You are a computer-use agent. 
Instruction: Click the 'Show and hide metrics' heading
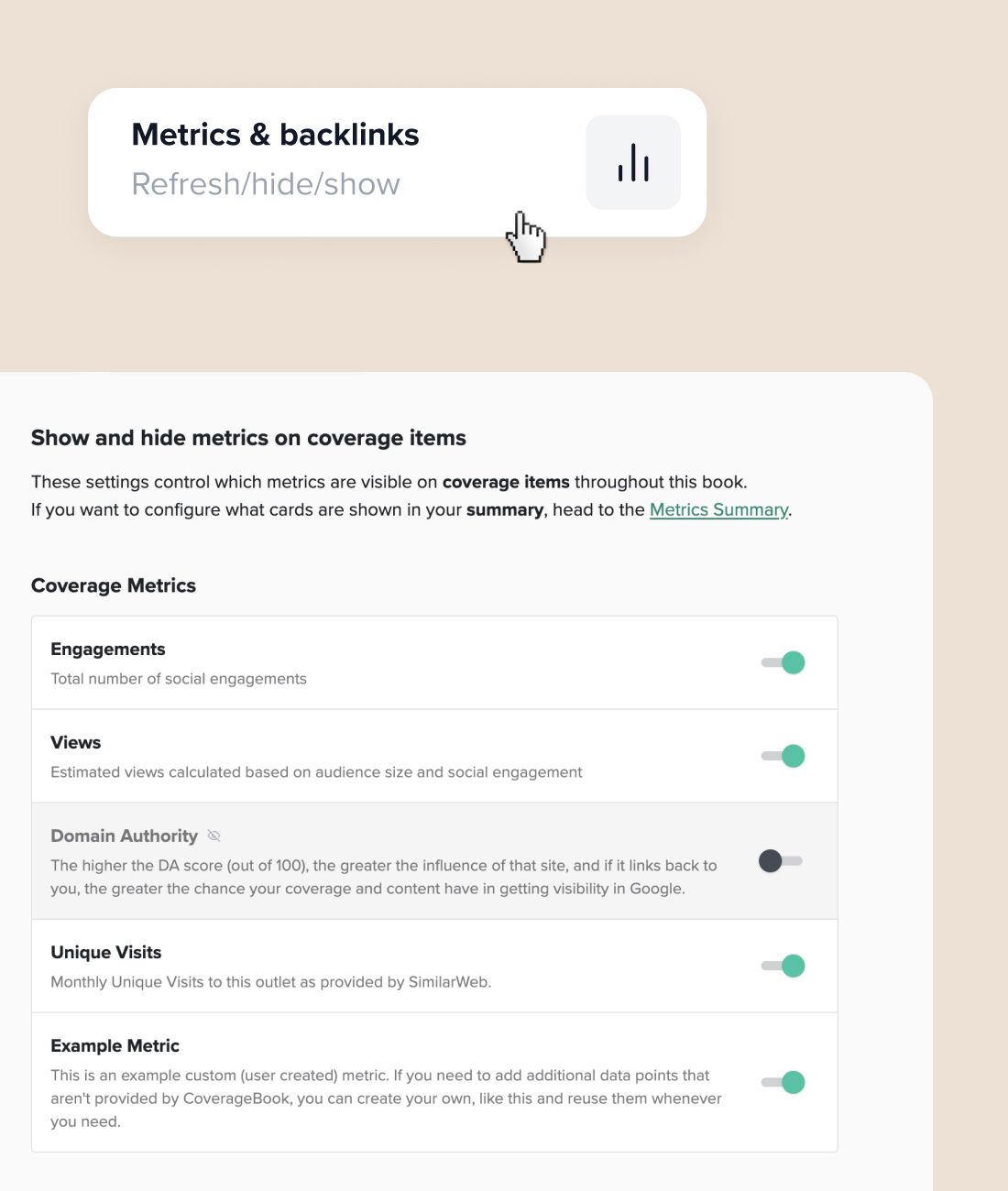(248, 438)
